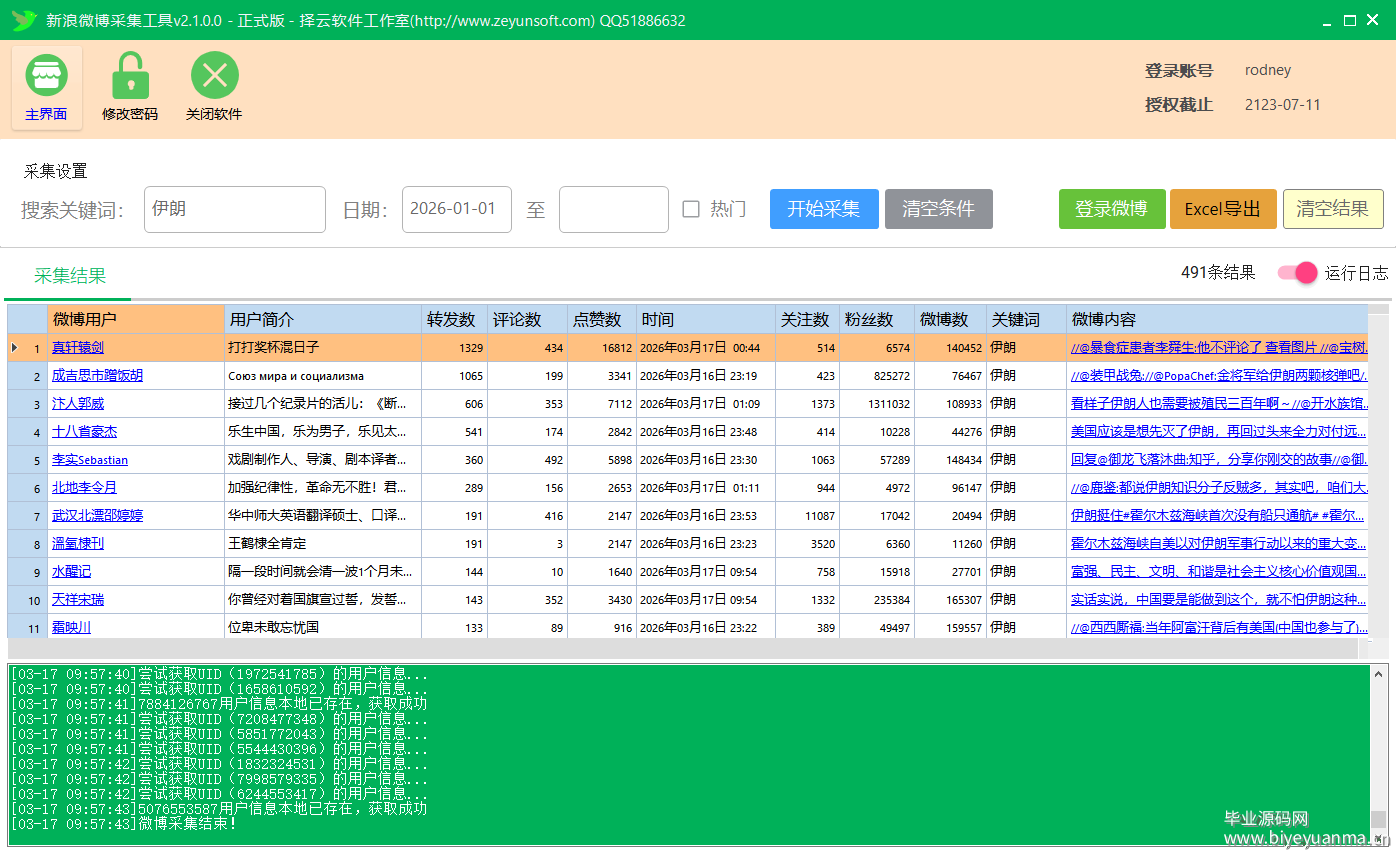Select the 采集结果 tab
The height and width of the screenshot is (854, 1396).
click(70, 276)
